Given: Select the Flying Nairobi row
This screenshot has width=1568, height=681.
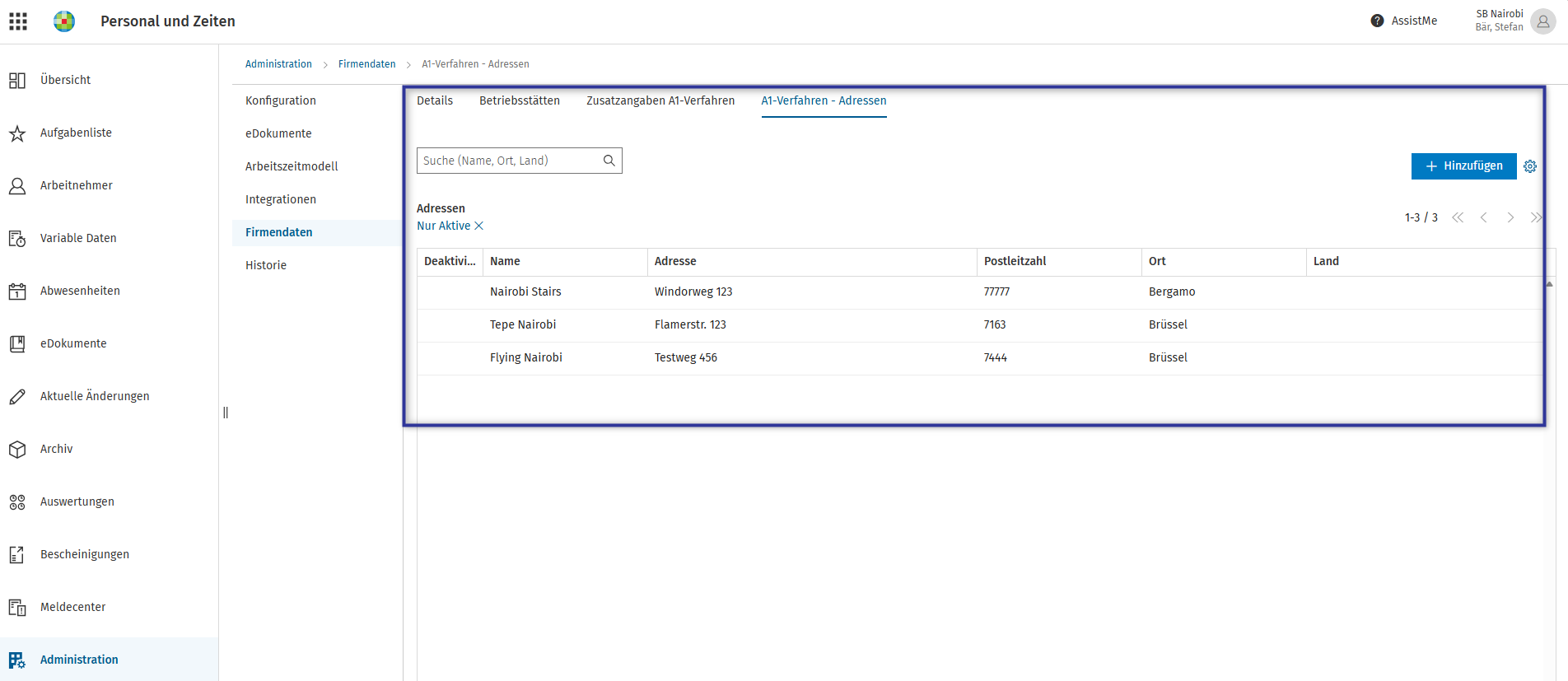Looking at the screenshot, I should (x=980, y=358).
